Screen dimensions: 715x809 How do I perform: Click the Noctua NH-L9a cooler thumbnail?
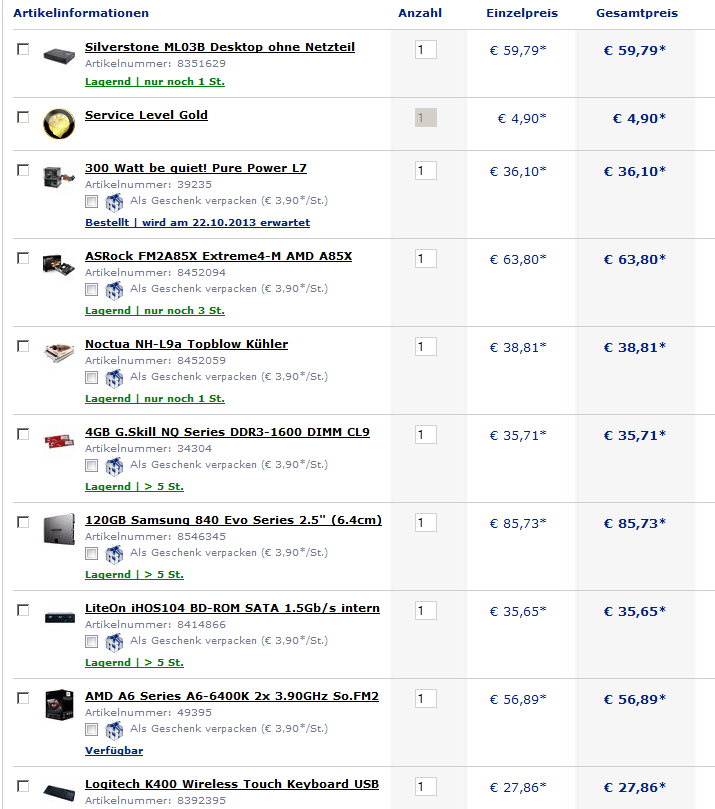coord(59,353)
